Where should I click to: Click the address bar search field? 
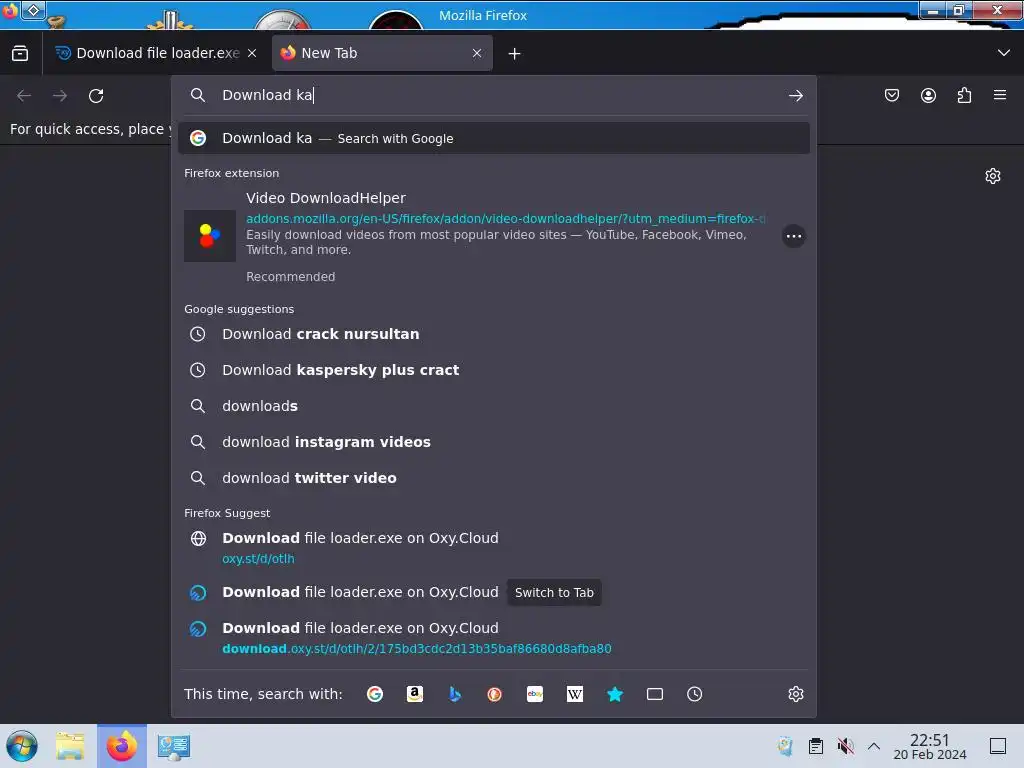(x=496, y=95)
